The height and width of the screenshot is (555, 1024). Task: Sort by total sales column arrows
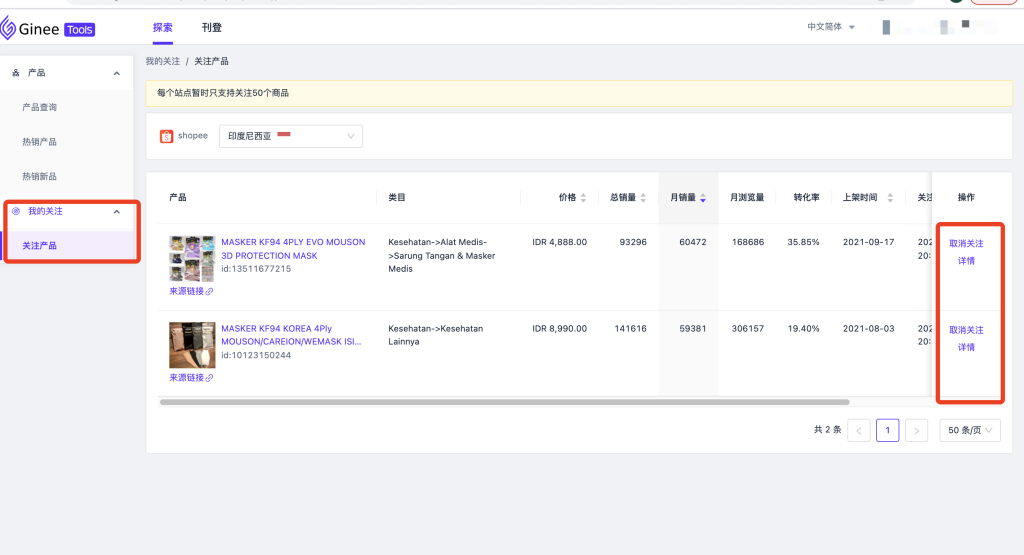643,198
